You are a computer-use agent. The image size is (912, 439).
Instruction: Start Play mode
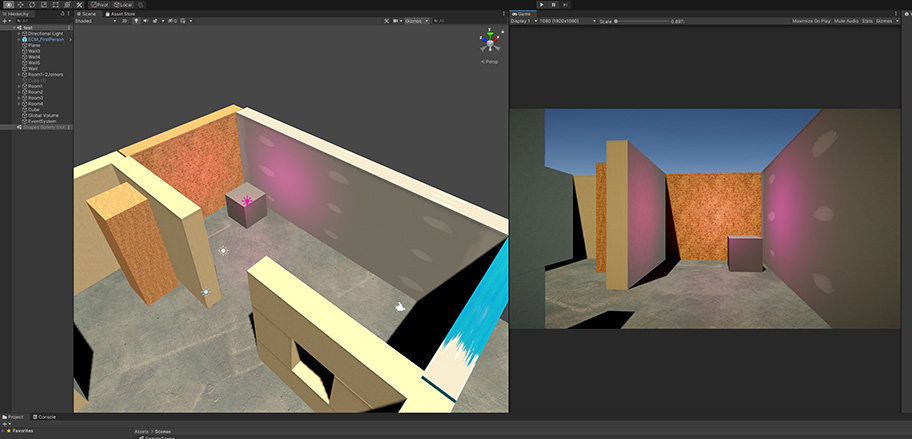coord(542,4)
